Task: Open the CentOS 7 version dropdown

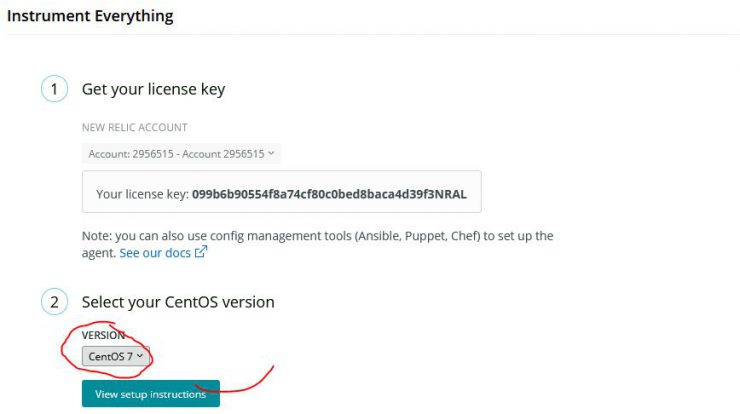Action: [116, 356]
